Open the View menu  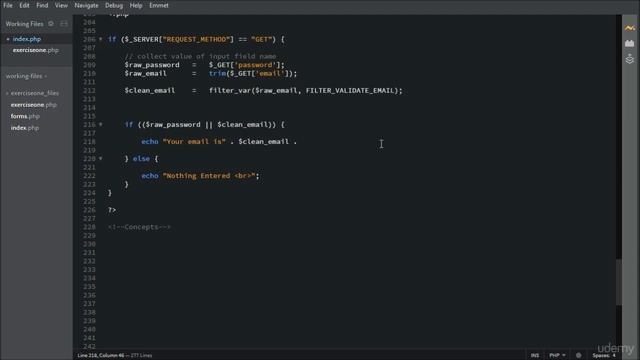(61, 5)
